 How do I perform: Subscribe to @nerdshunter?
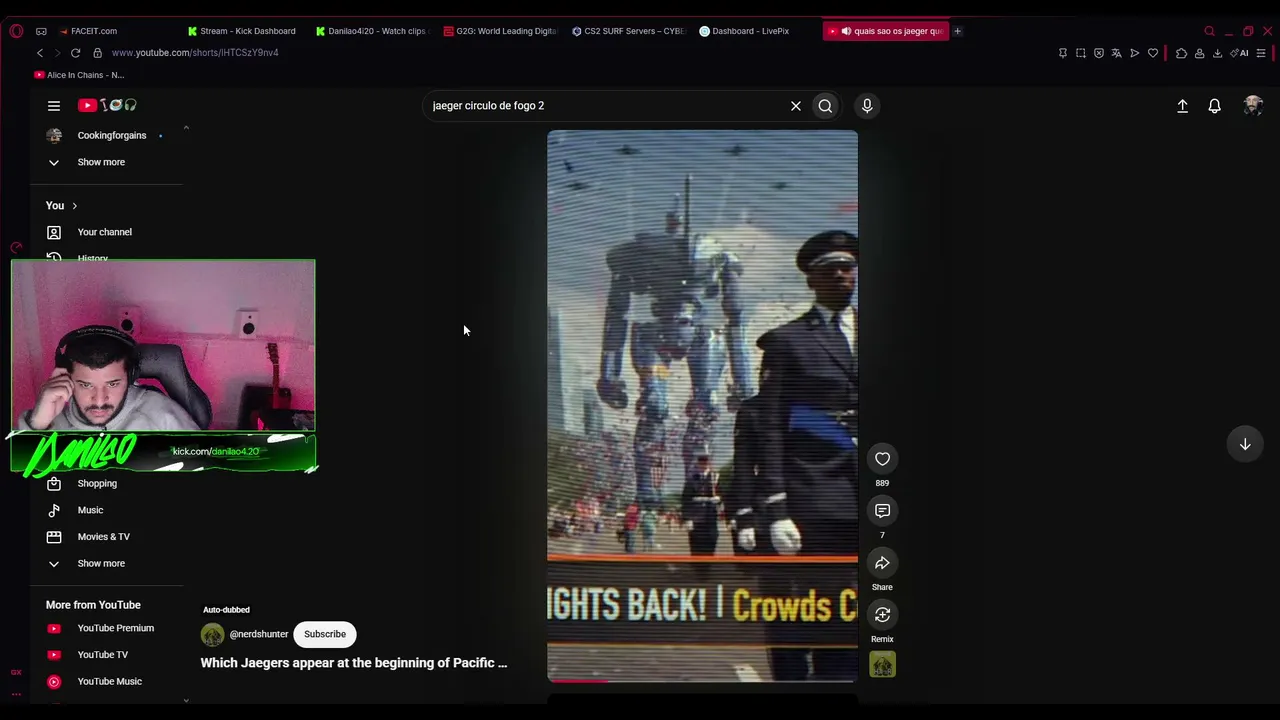(x=325, y=634)
